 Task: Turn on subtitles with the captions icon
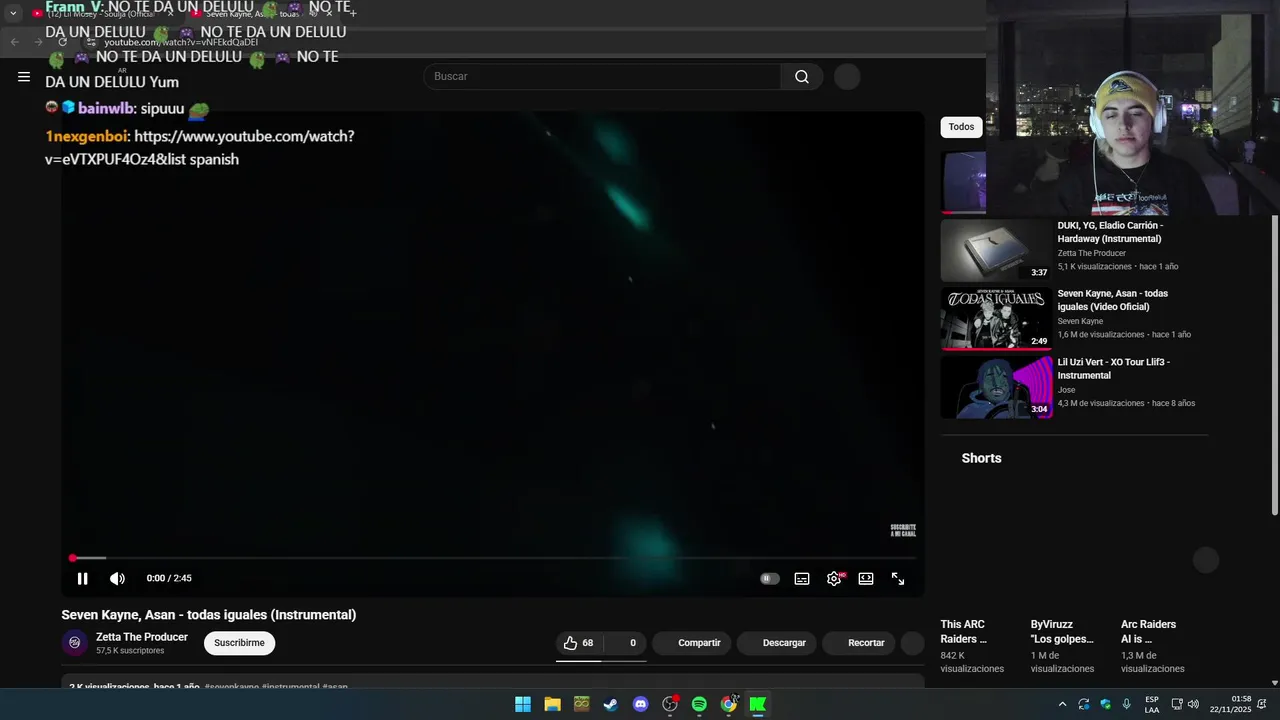tap(802, 578)
